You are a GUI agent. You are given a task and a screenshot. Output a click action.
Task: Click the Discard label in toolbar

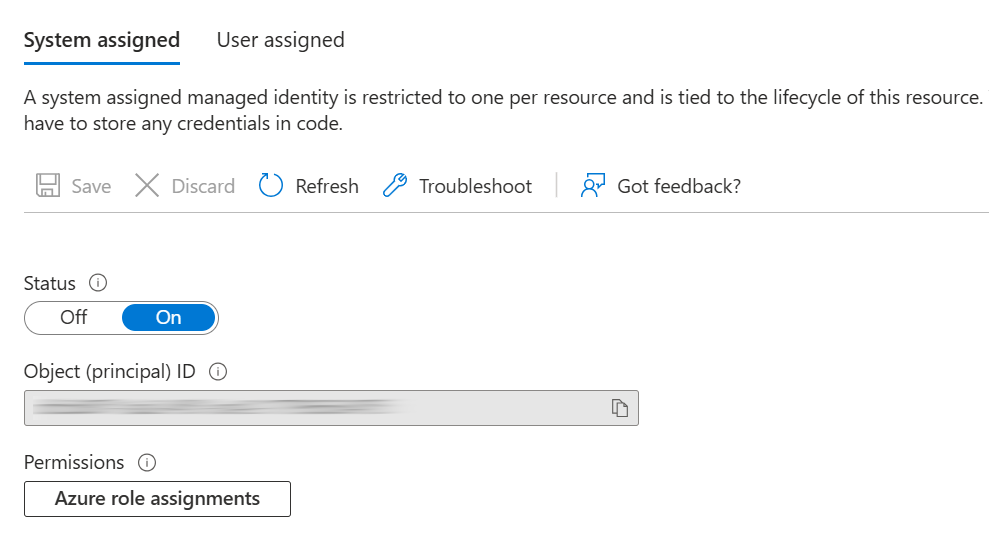[203, 186]
